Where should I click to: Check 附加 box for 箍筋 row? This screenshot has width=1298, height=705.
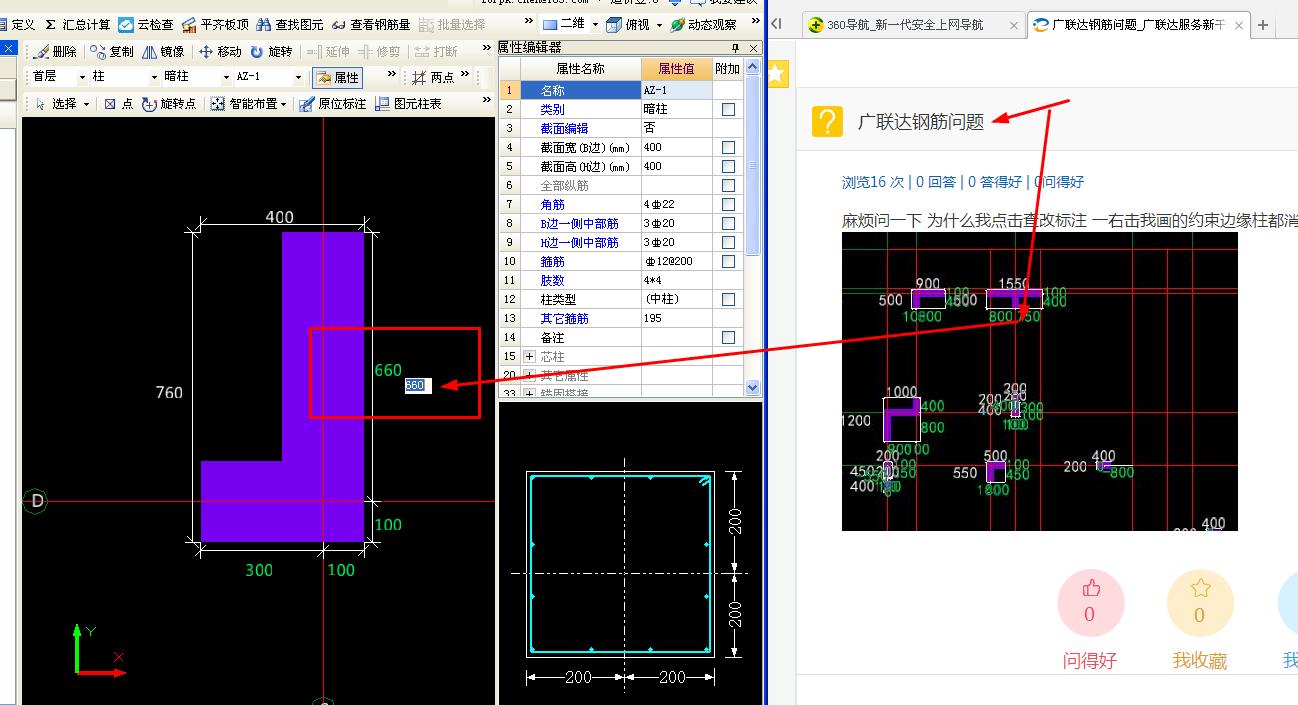tap(728, 261)
